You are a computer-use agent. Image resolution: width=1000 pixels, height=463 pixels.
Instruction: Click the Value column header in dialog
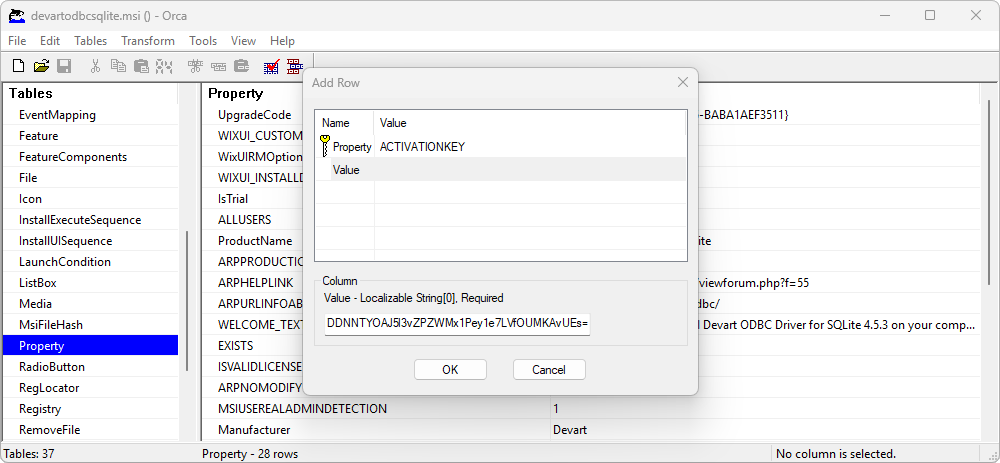[529, 122]
